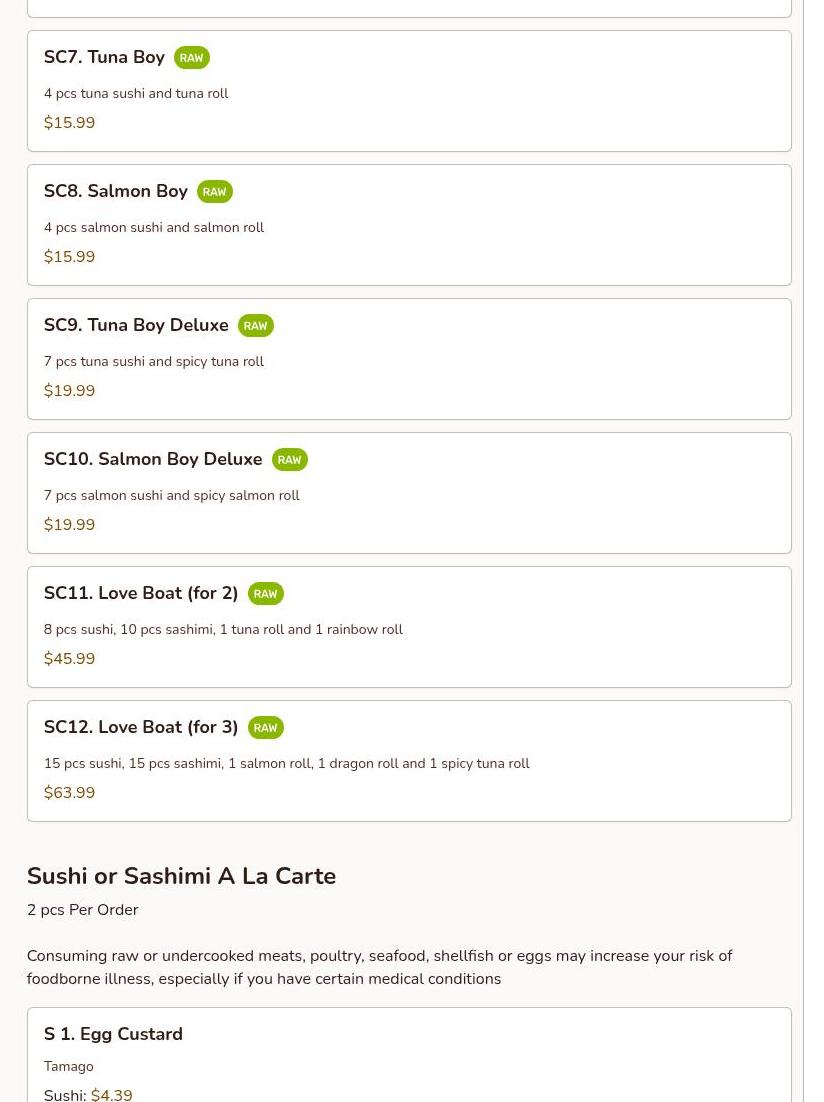Screen dimensions: 824x1102
Task: Select the SC8. Salmon Boy menu card
Action: pos(409,225)
